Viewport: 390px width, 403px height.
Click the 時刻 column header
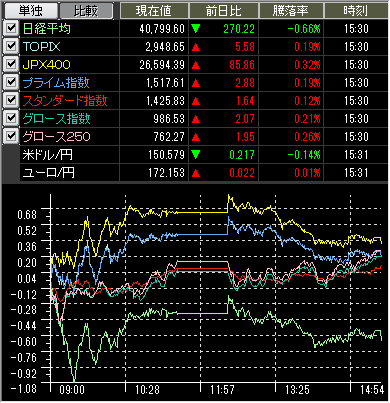click(x=356, y=11)
